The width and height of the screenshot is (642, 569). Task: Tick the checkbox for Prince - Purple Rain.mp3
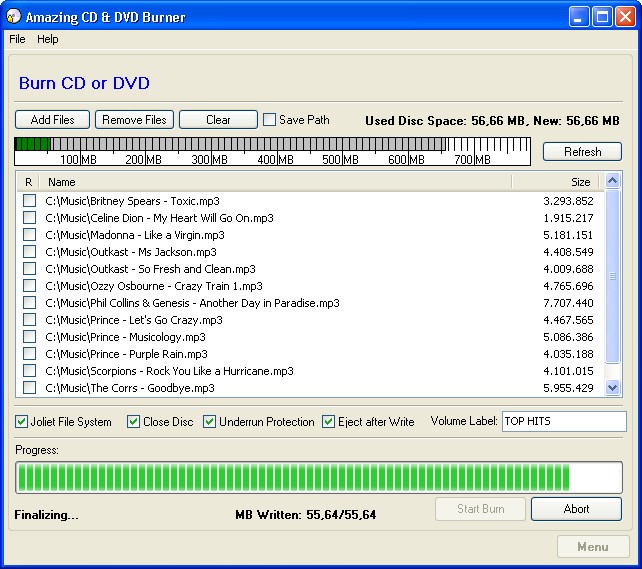[x=30, y=354]
